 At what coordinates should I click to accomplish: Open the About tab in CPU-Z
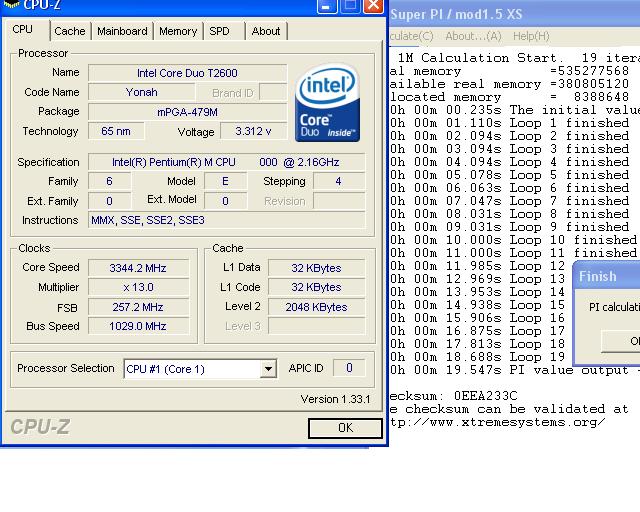266,31
